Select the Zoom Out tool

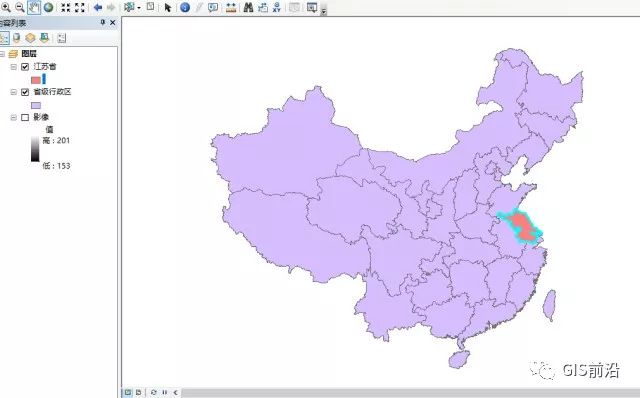pos(20,7)
